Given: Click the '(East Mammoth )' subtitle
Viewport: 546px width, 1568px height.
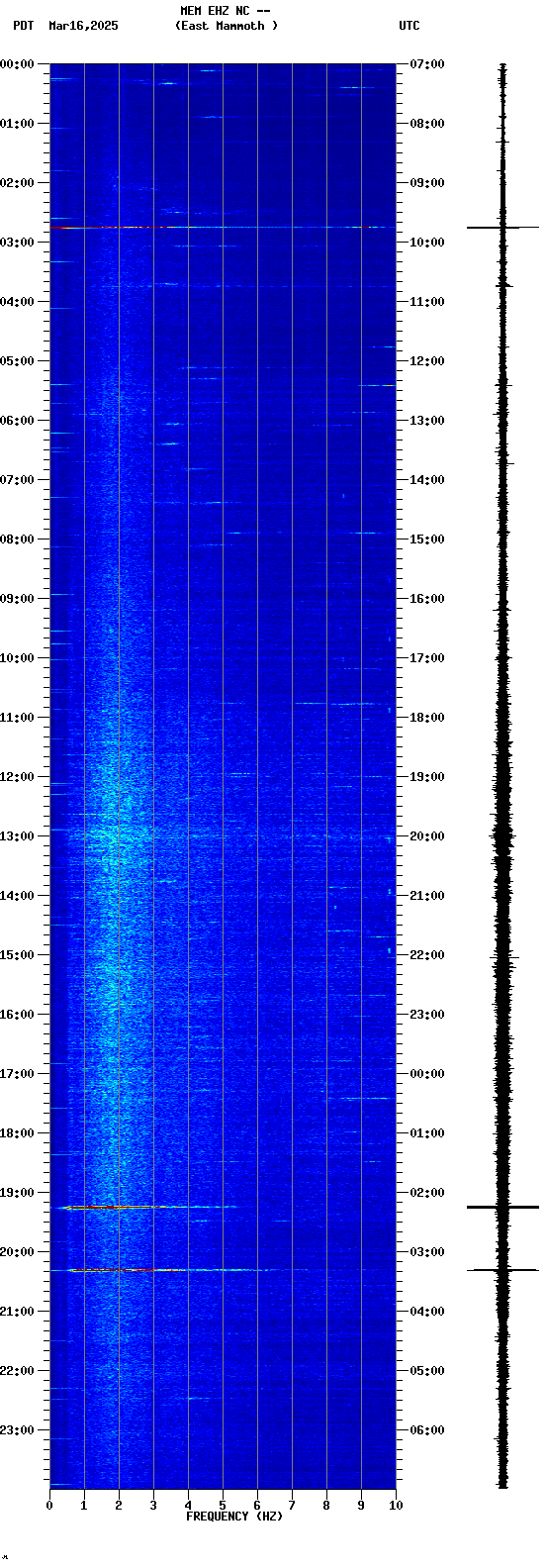Looking at the screenshot, I should (227, 26).
